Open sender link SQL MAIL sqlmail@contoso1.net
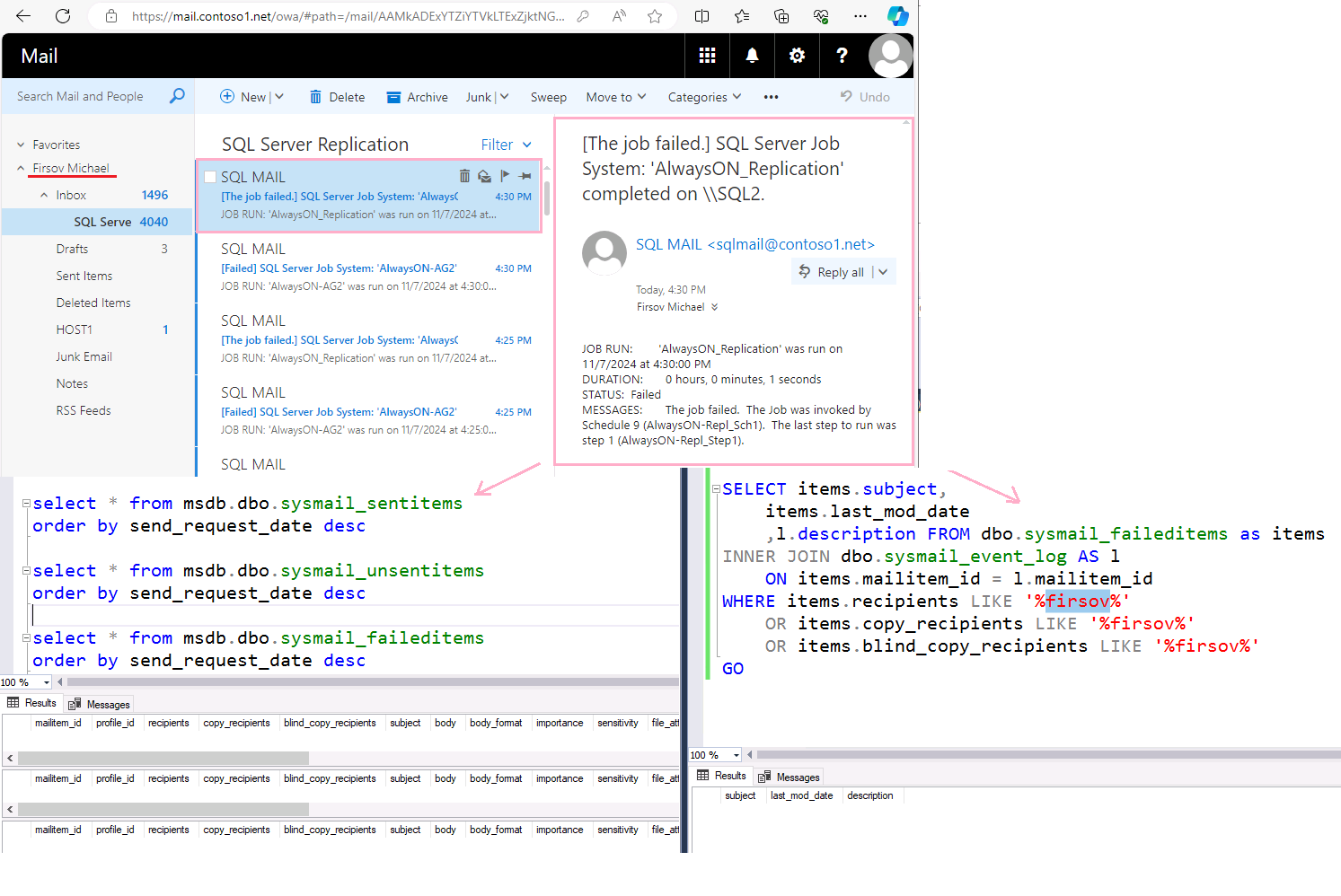 (x=755, y=244)
